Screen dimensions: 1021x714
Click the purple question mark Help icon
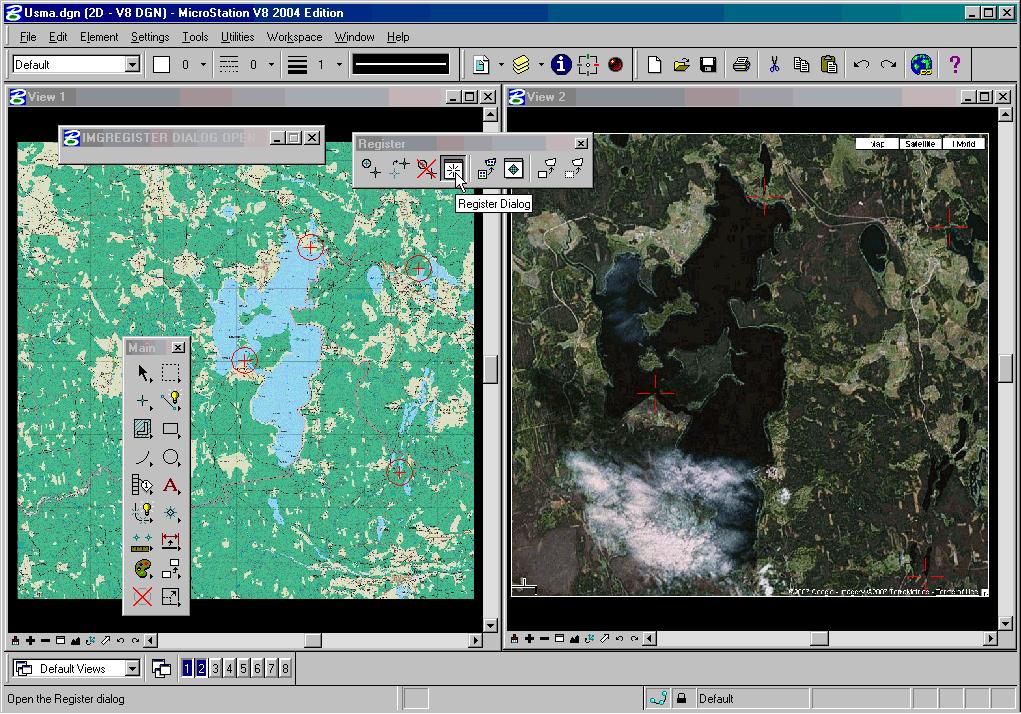pyautogui.click(x=955, y=64)
